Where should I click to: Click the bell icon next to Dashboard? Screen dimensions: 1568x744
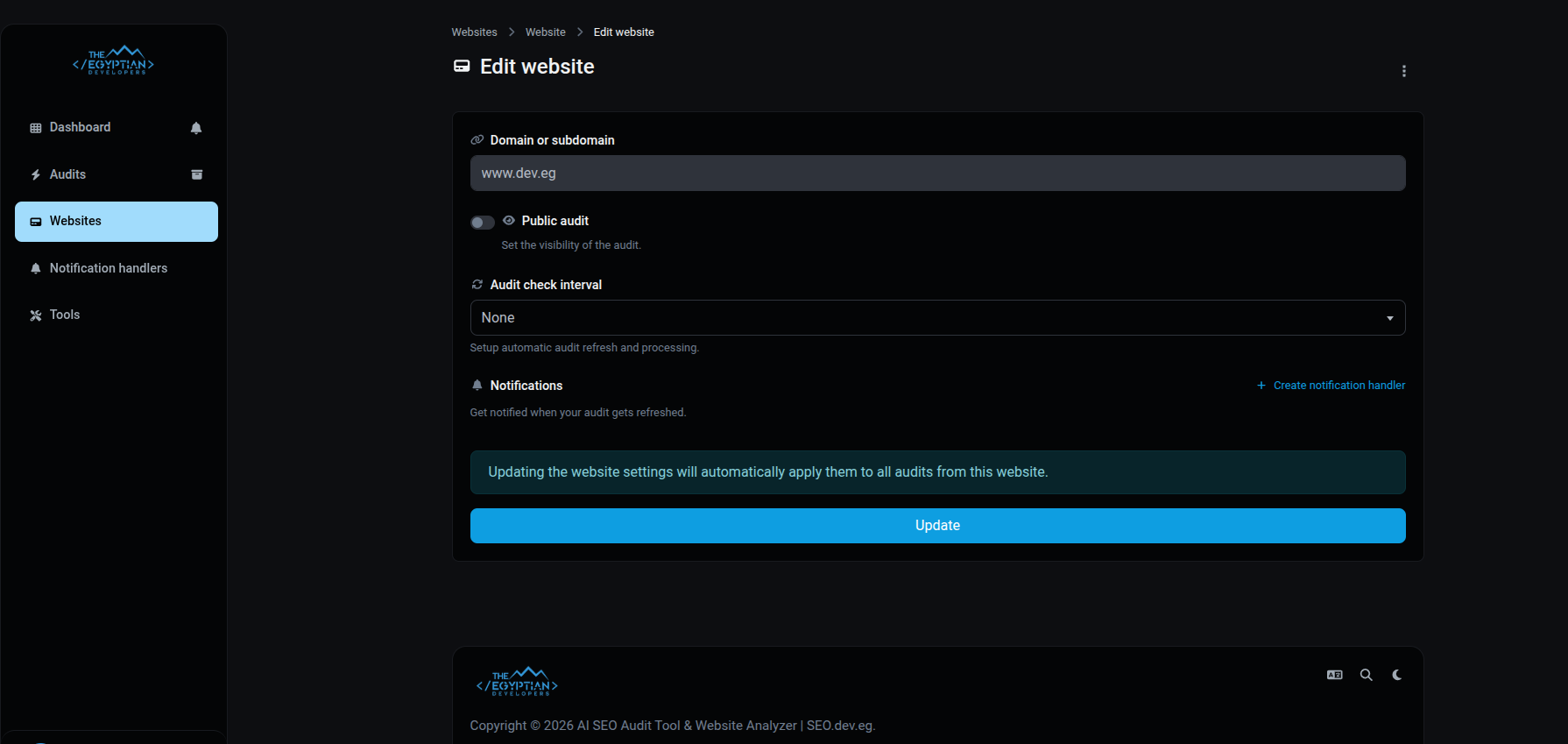pyautogui.click(x=196, y=128)
